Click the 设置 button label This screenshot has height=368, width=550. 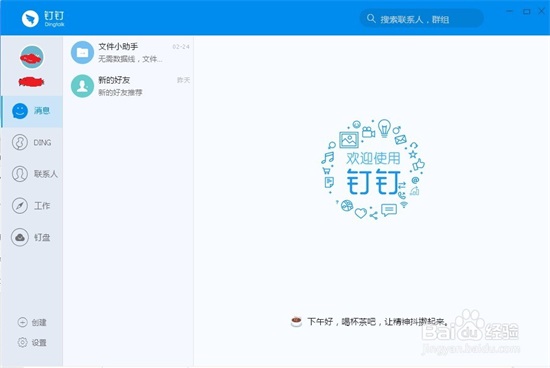point(39,343)
